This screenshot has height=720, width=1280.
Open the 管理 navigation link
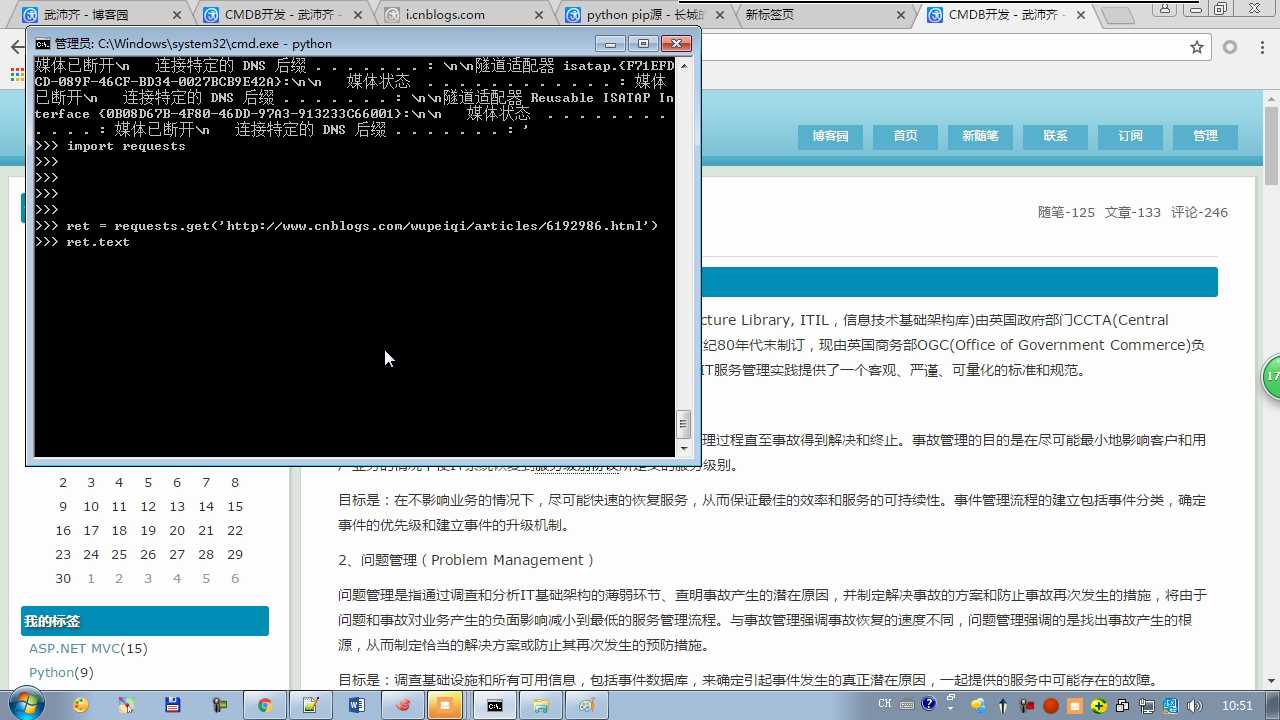click(1205, 136)
